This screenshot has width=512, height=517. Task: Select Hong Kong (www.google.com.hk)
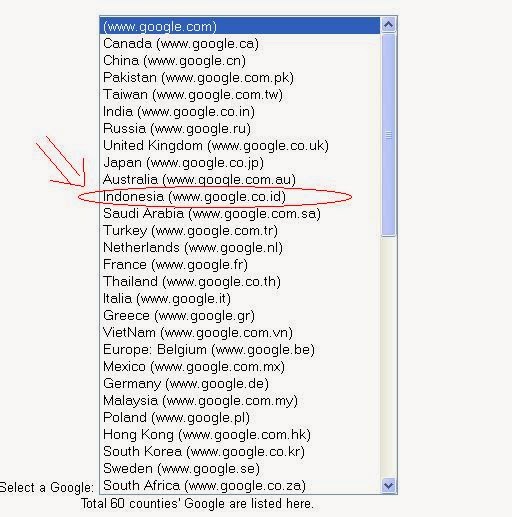click(x=240, y=434)
